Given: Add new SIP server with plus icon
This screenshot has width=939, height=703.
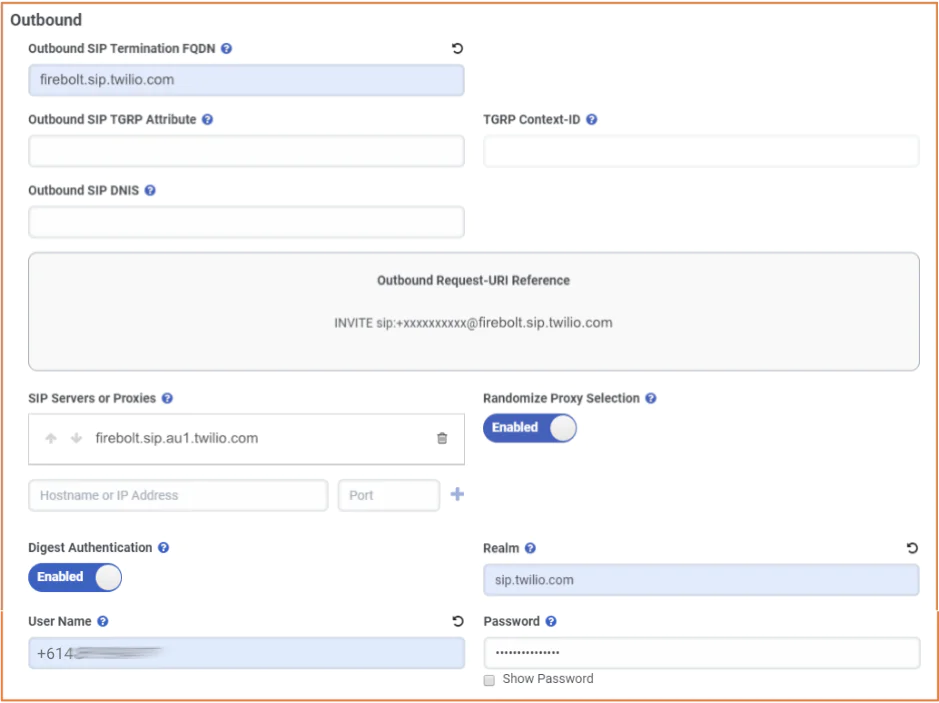Looking at the screenshot, I should click(x=457, y=494).
